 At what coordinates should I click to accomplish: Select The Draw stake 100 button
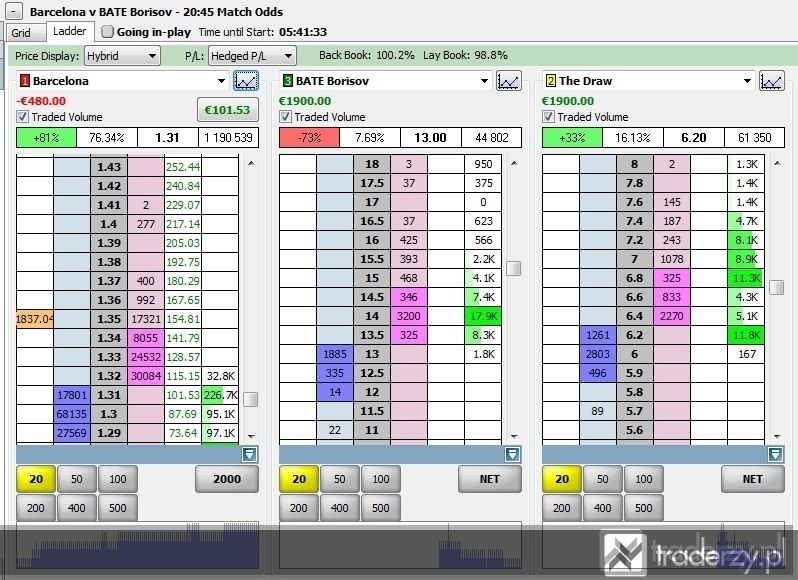coord(644,479)
